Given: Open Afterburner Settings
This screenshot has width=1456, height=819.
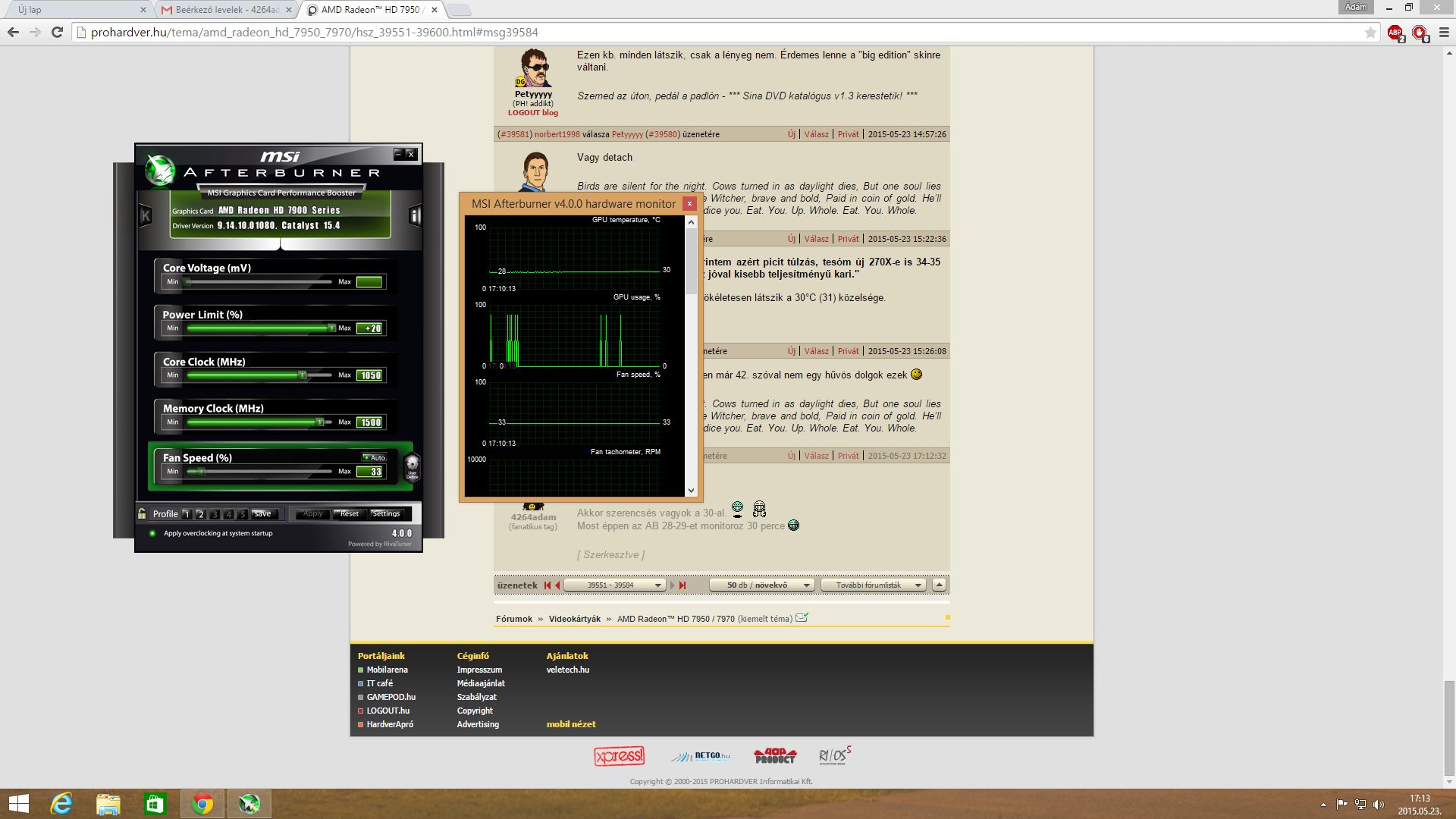Looking at the screenshot, I should 386,514.
